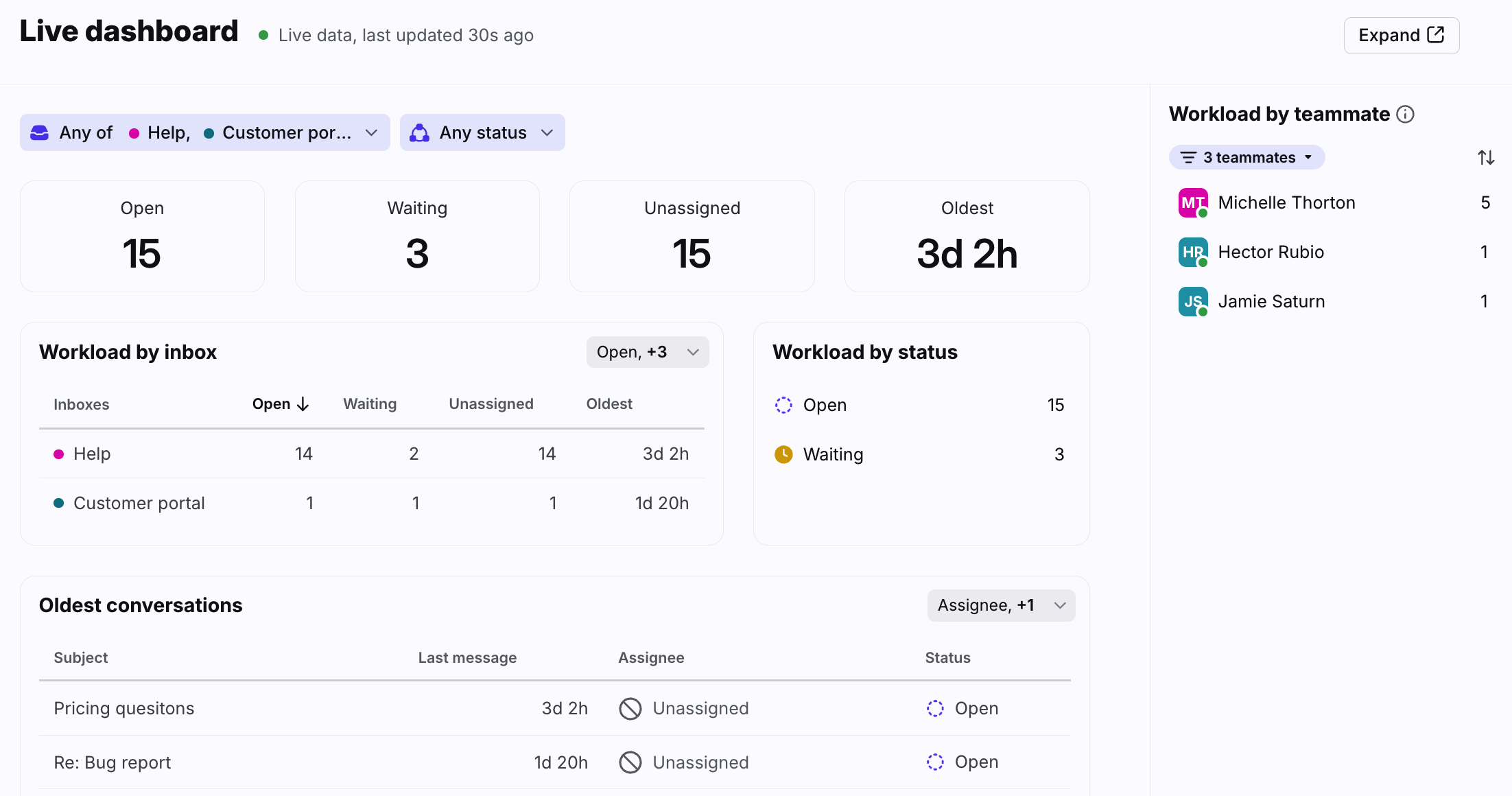
Task: Click the Live dashboard heading
Action: [129, 32]
